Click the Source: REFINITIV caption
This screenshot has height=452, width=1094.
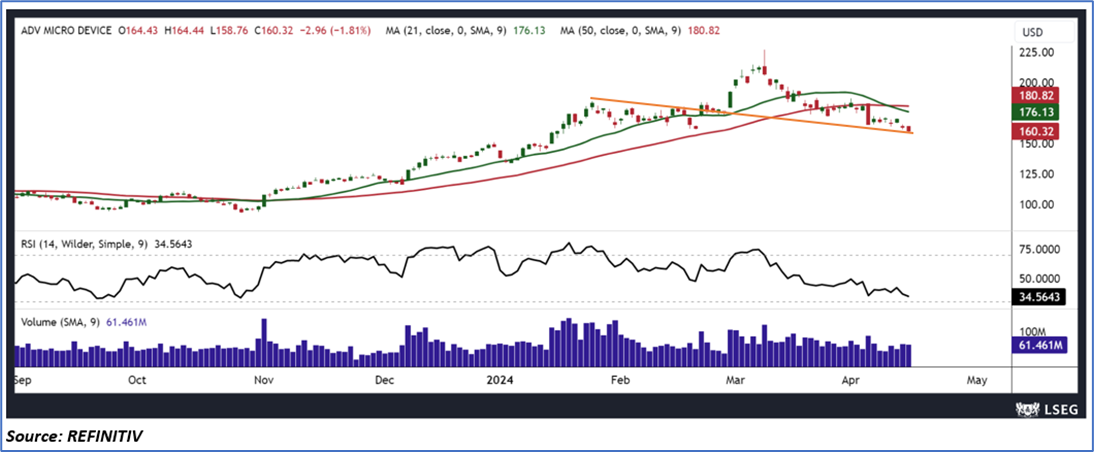click(x=76, y=436)
